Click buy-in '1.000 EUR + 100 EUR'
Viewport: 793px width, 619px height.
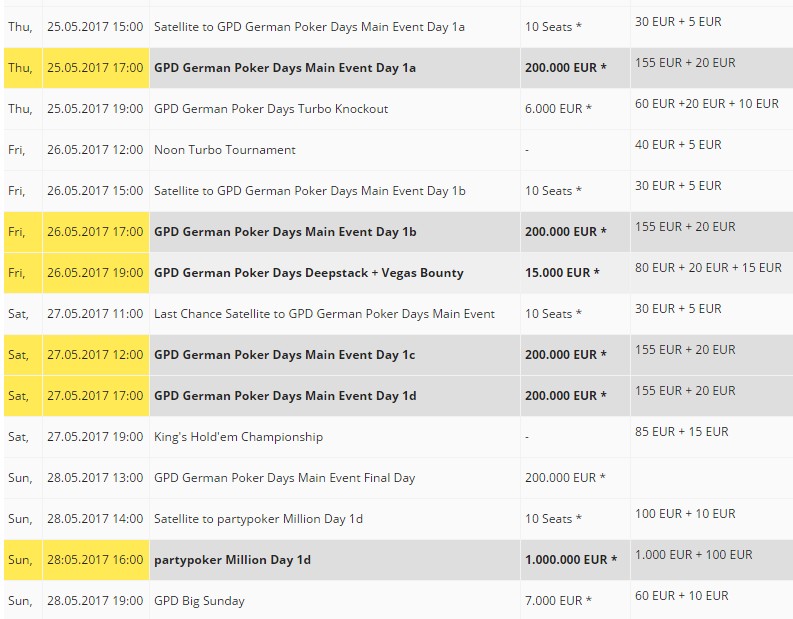(693, 555)
